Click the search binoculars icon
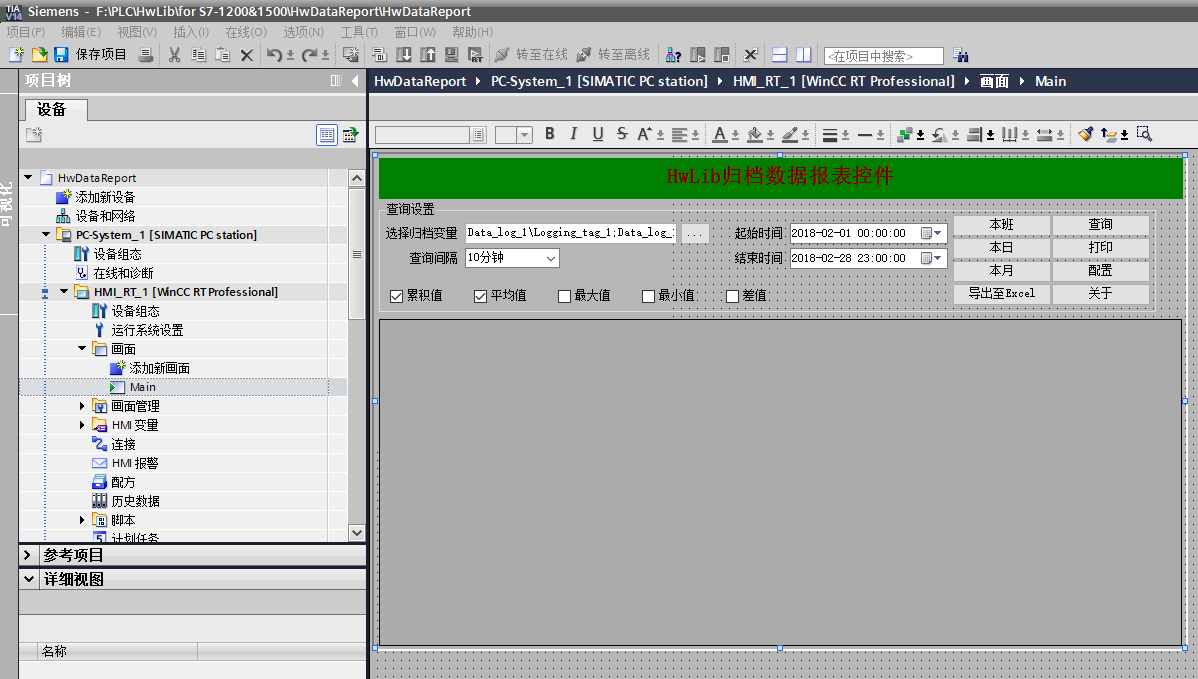Viewport: 1198px width, 679px height. coord(960,55)
